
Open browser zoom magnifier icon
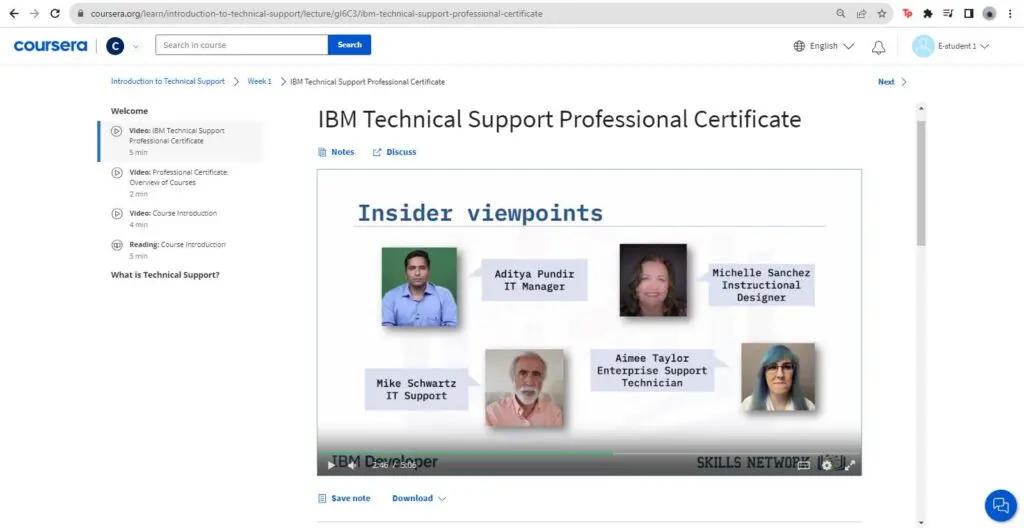[840, 13]
